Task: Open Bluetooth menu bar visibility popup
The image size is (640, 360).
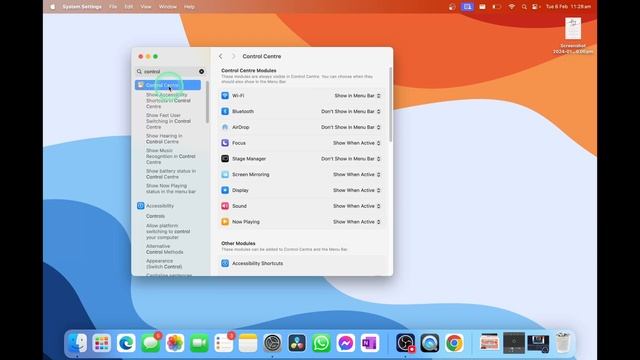Action: point(351,111)
